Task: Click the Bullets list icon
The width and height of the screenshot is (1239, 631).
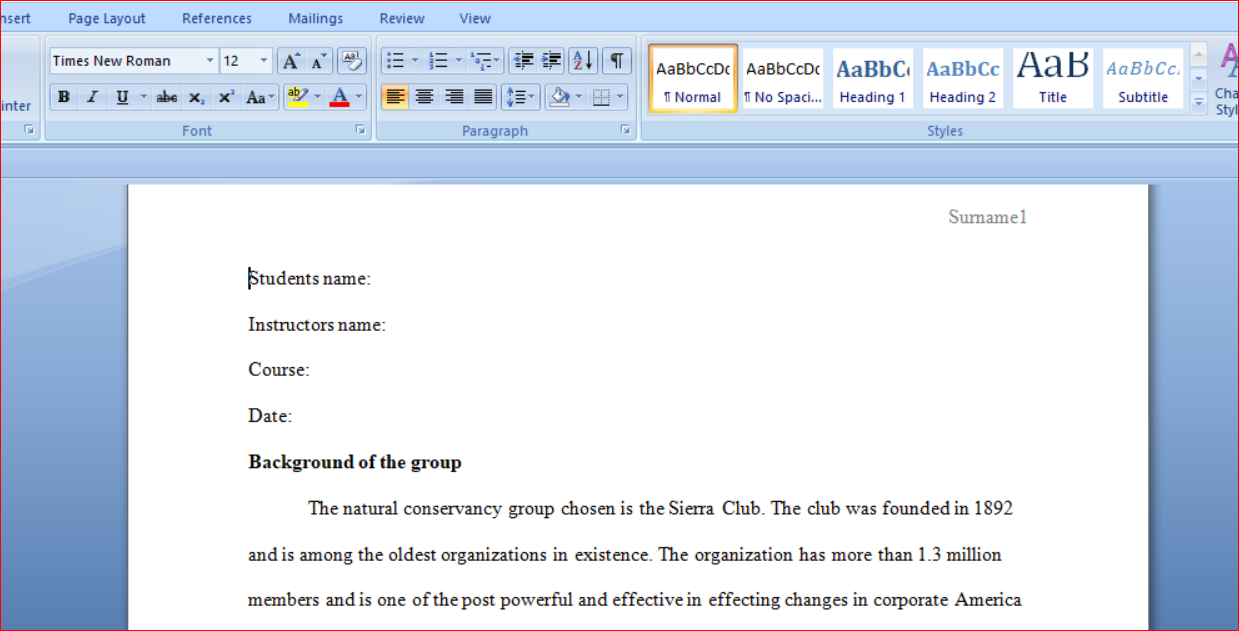Action: click(396, 61)
